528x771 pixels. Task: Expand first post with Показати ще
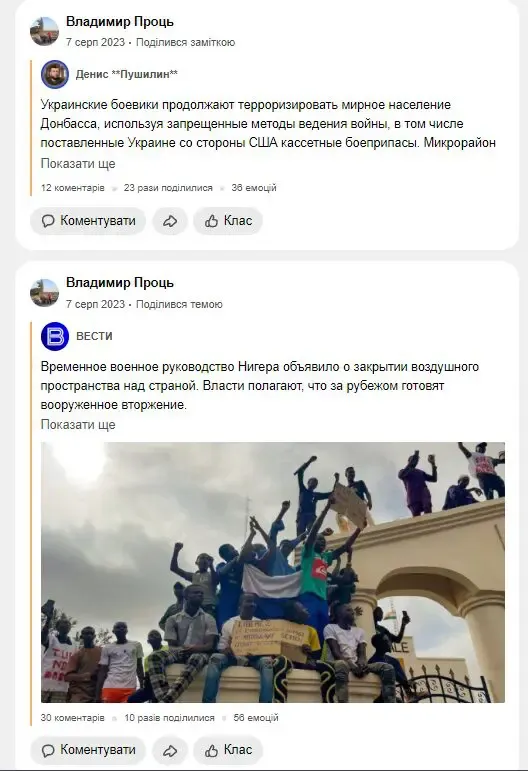click(78, 164)
